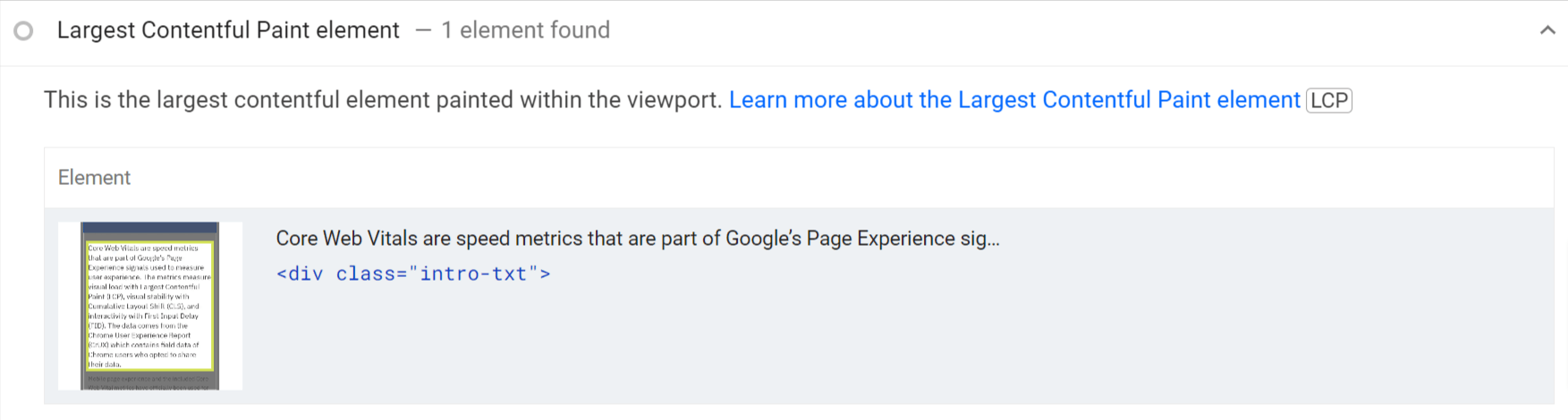Click the div class="intro-txt" code snippet
The height and width of the screenshot is (420, 1568).
point(413,274)
